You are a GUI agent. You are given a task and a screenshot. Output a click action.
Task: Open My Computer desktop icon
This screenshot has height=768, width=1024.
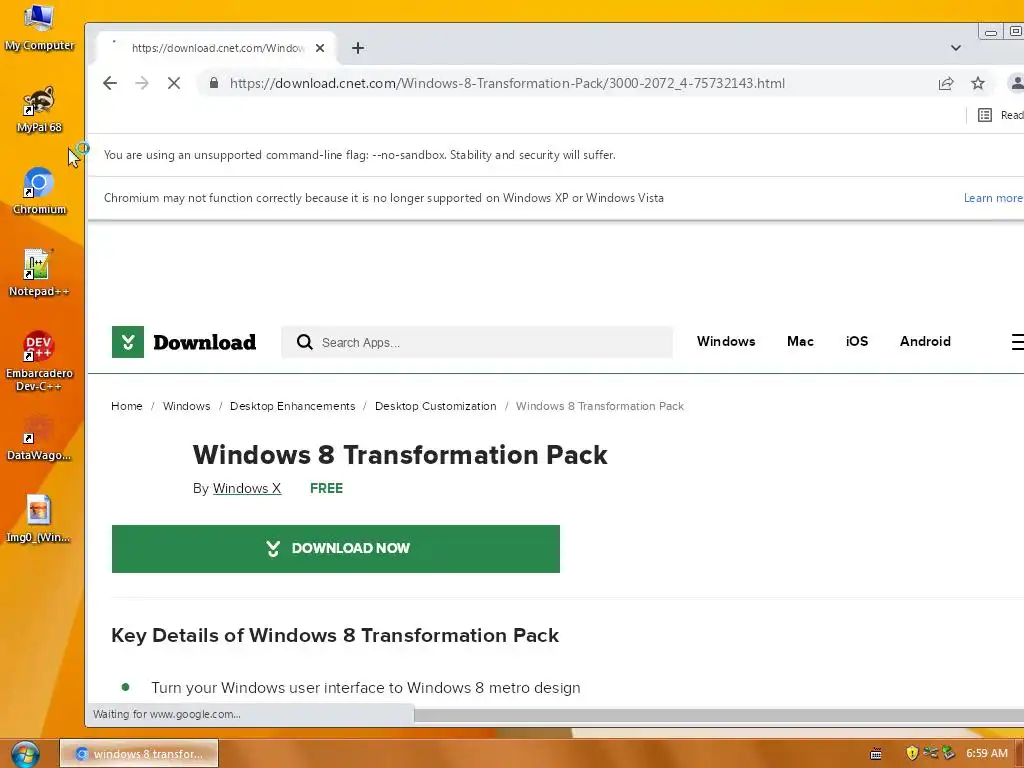tap(39, 27)
